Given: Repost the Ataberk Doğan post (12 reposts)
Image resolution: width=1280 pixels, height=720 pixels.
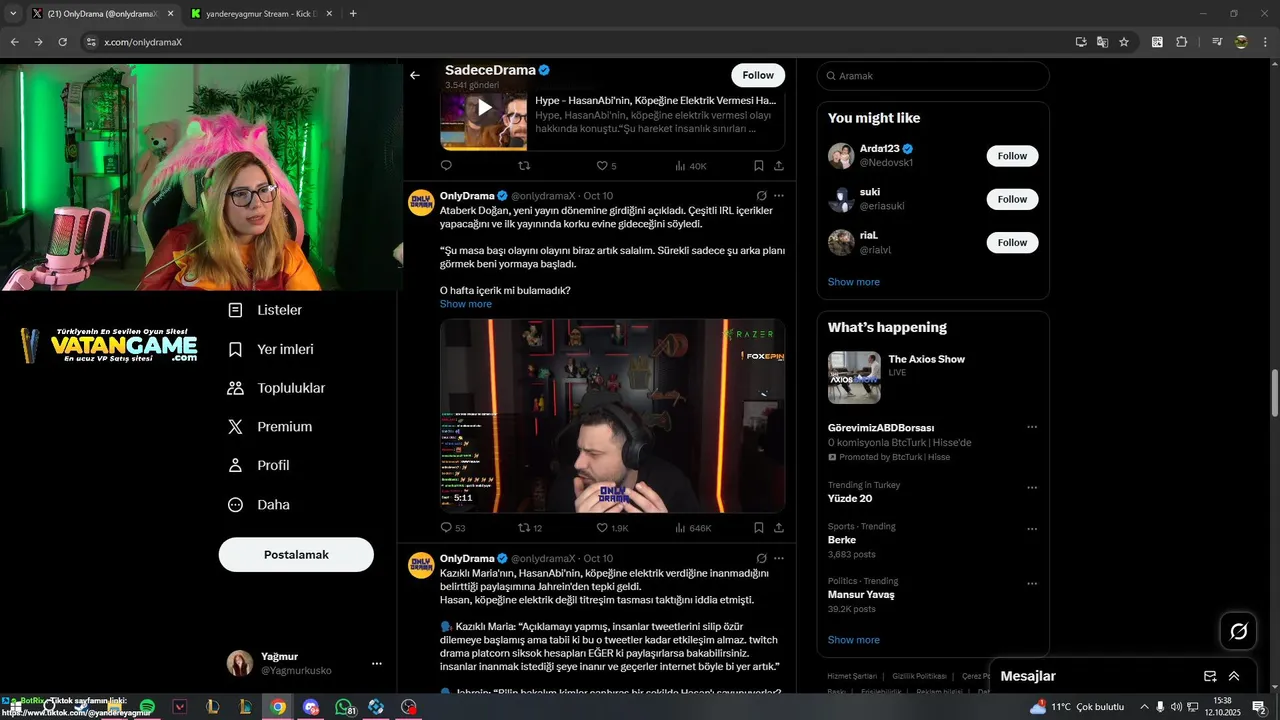Looking at the screenshot, I should (524, 528).
